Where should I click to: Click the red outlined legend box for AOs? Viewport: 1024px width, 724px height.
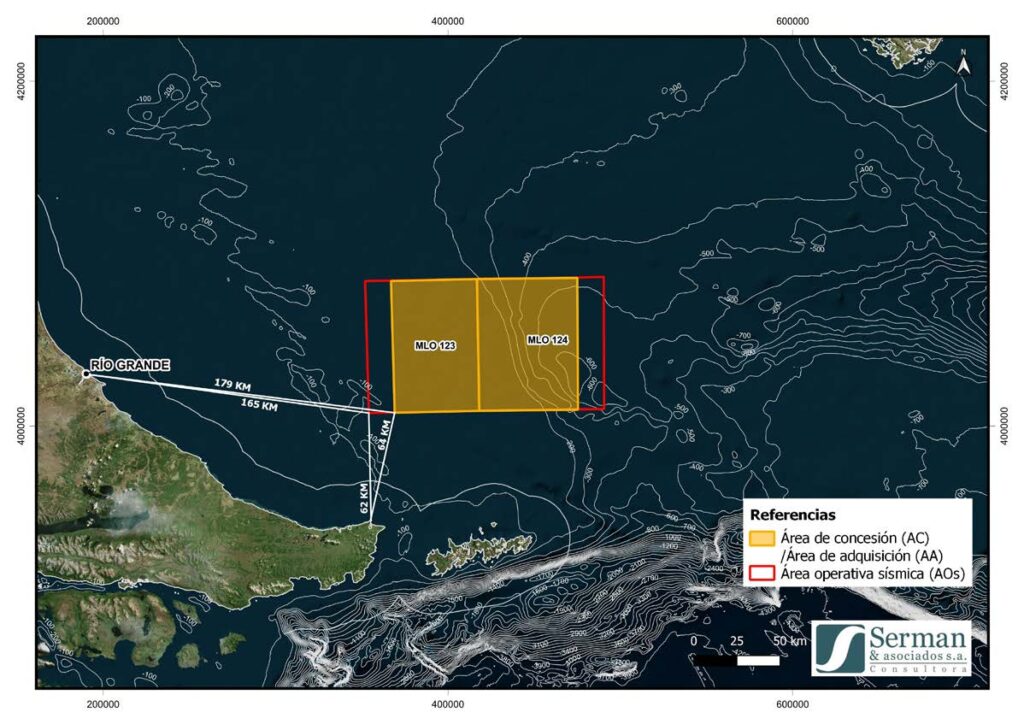[763, 573]
